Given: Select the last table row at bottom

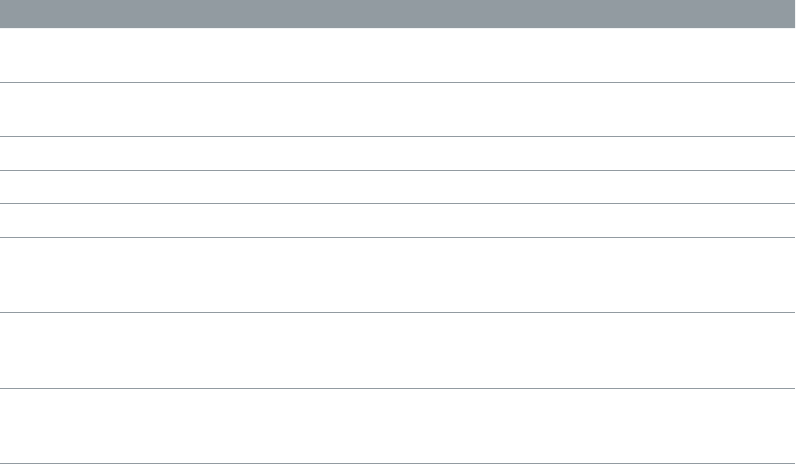Looking at the screenshot, I should [398, 425].
